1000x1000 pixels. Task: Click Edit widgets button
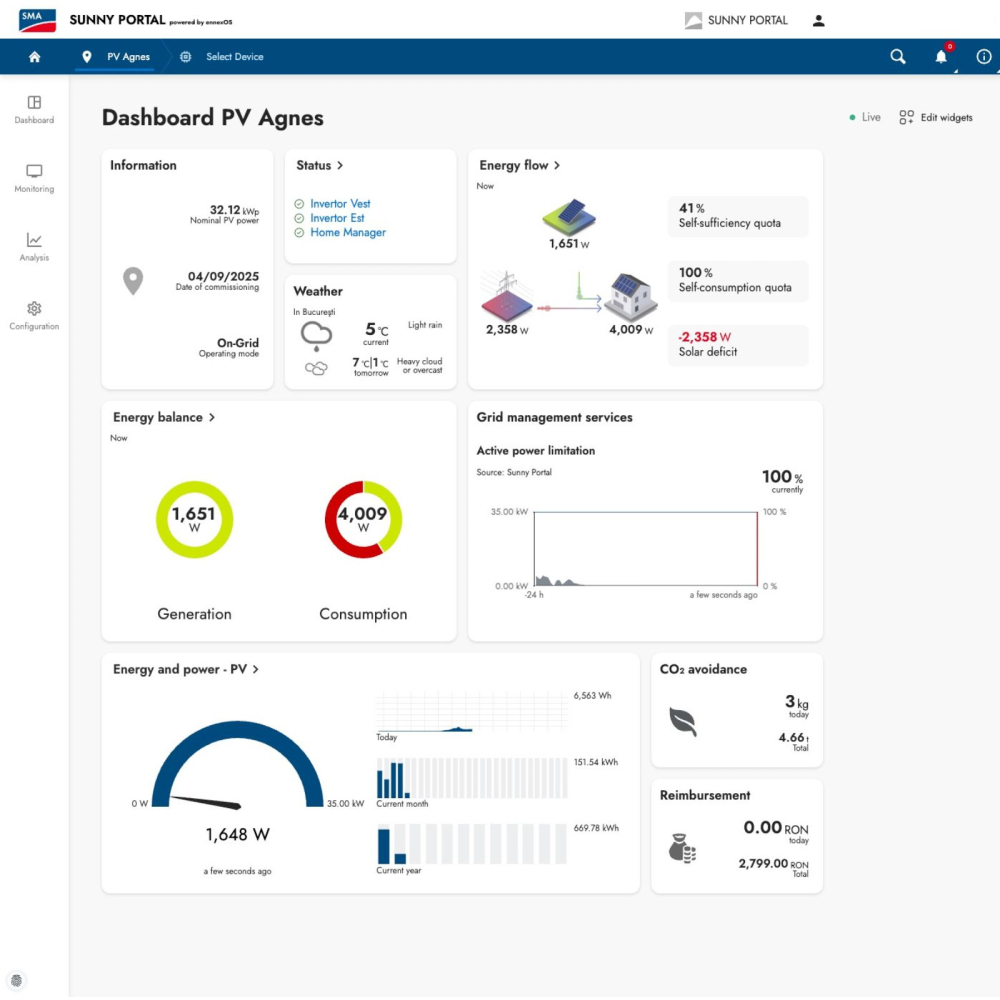[x=936, y=117]
